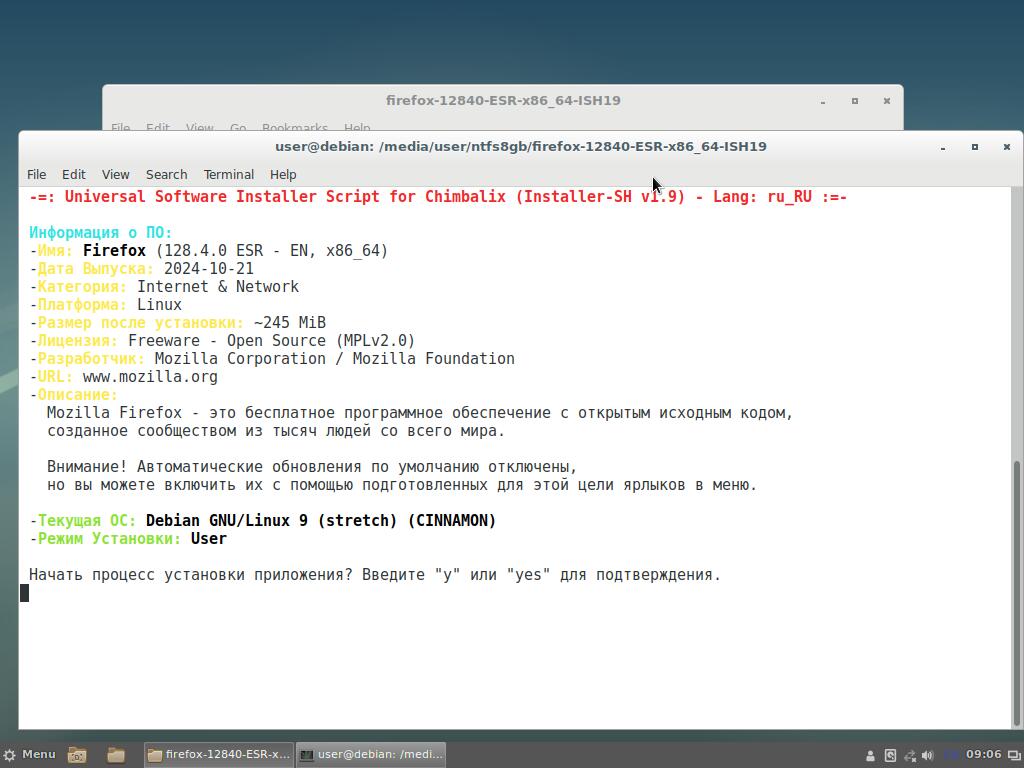This screenshot has width=1024, height=768.
Task: Click the 'Описание:' label
Action: pos(78,394)
